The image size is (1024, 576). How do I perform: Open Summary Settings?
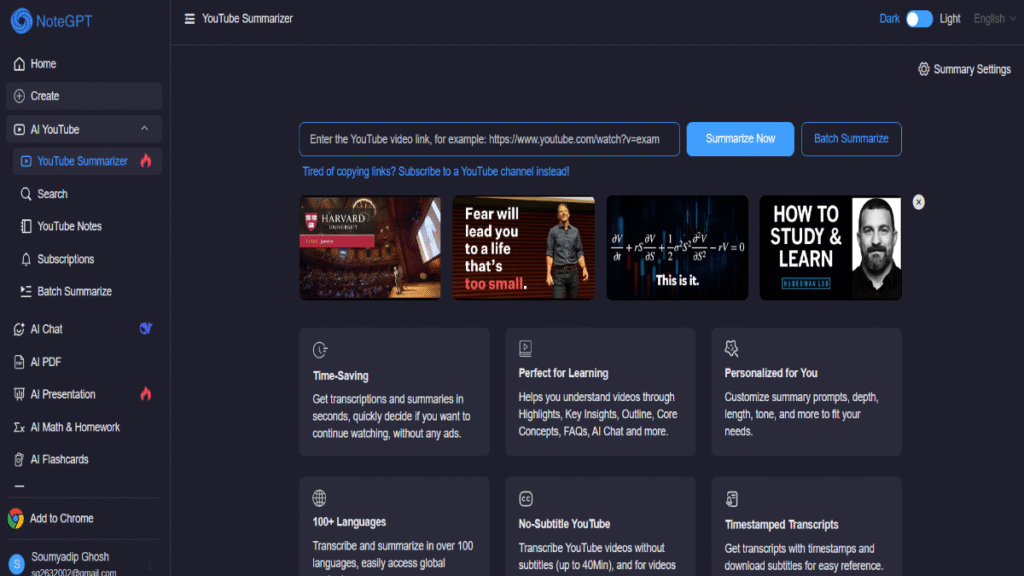tap(964, 69)
